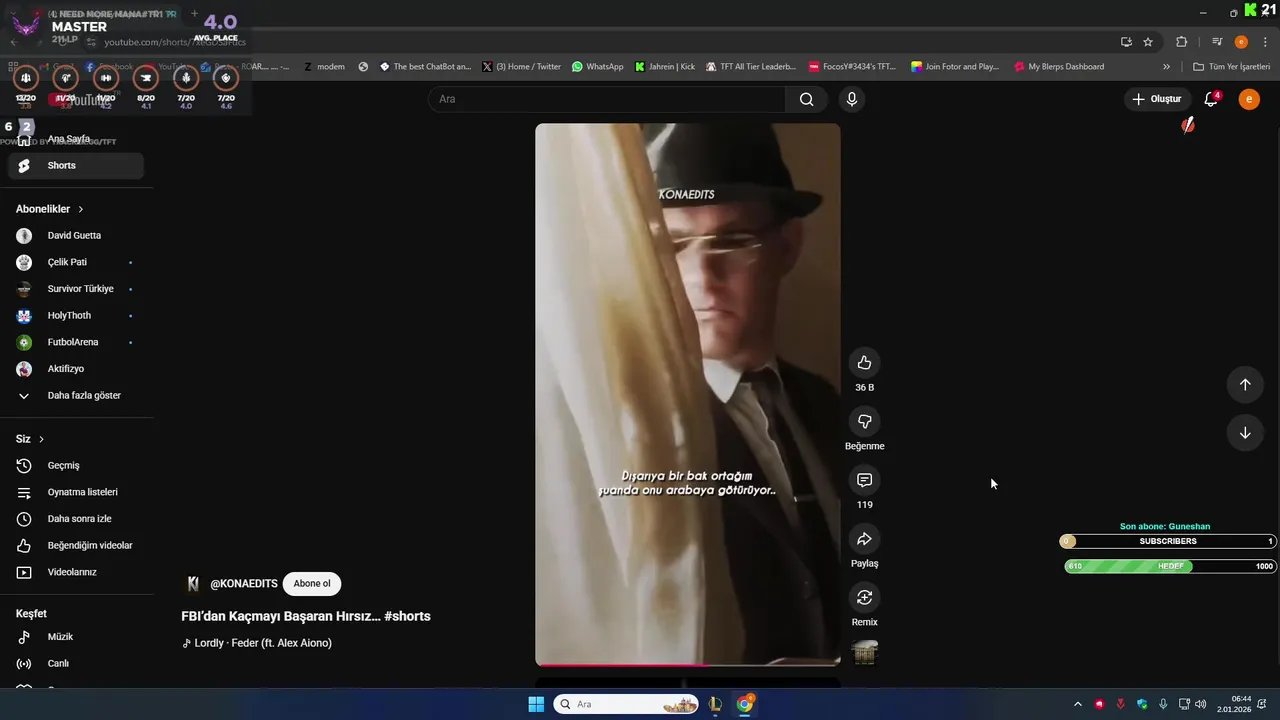Select Shorts in the sidebar

(76, 166)
